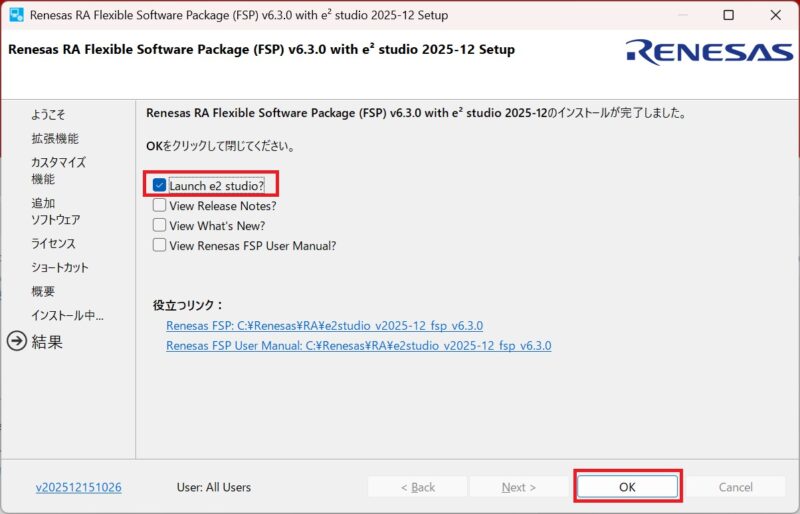Select the ようこそ step in sidebar
This screenshot has width=800, height=514.
pyautogui.click(x=48, y=114)
